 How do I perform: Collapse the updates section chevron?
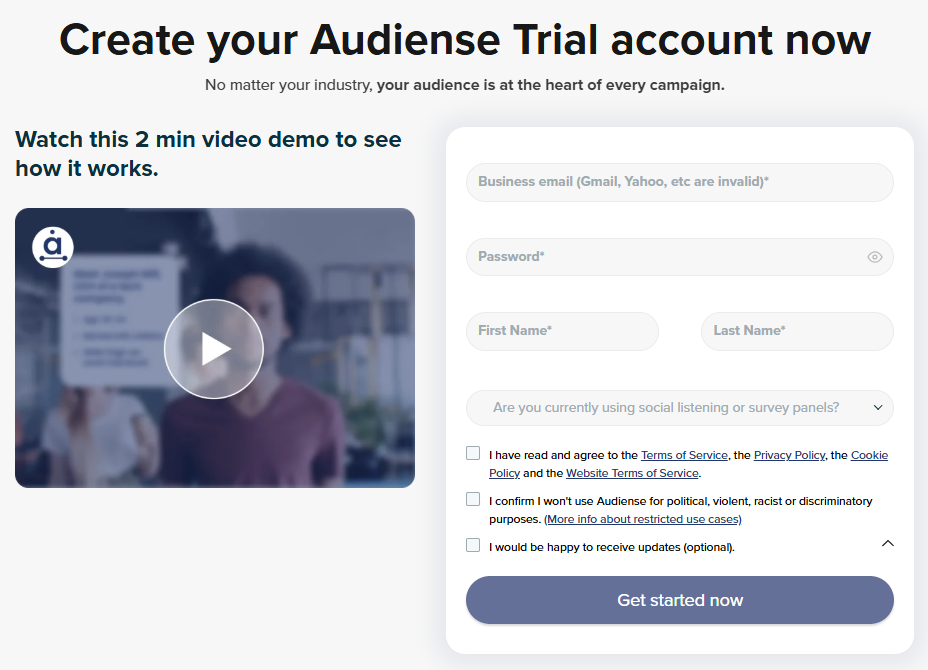pyautogui.click(x=888, y=543)
